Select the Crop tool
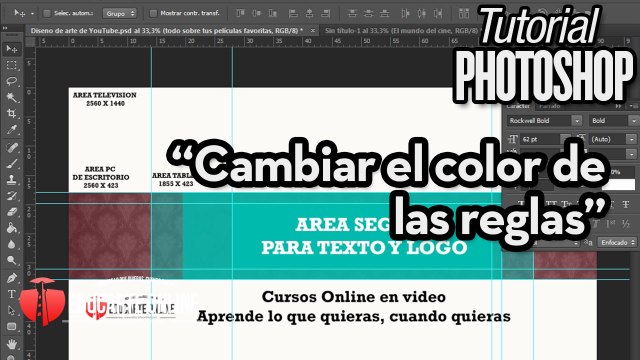The image size is (640, 360). tap(11, 113)
